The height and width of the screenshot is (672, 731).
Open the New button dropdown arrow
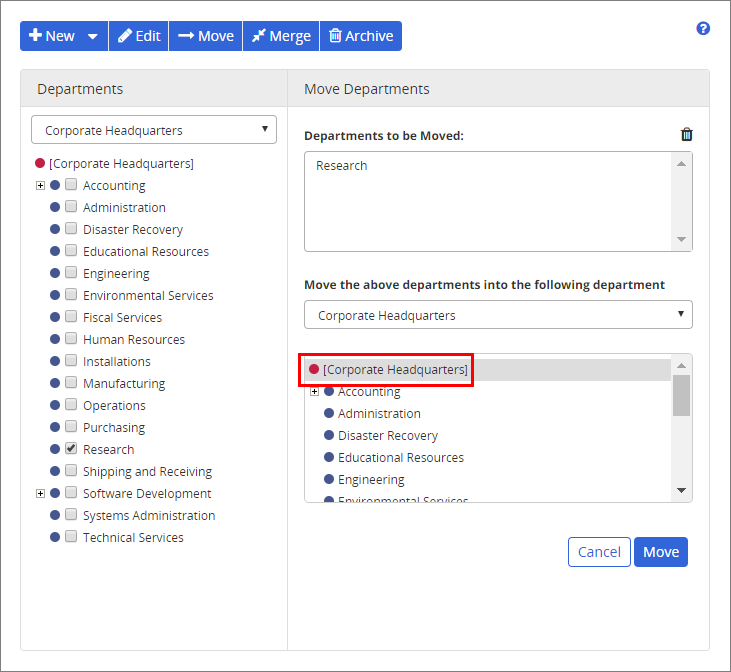click(x=93, y=36)
